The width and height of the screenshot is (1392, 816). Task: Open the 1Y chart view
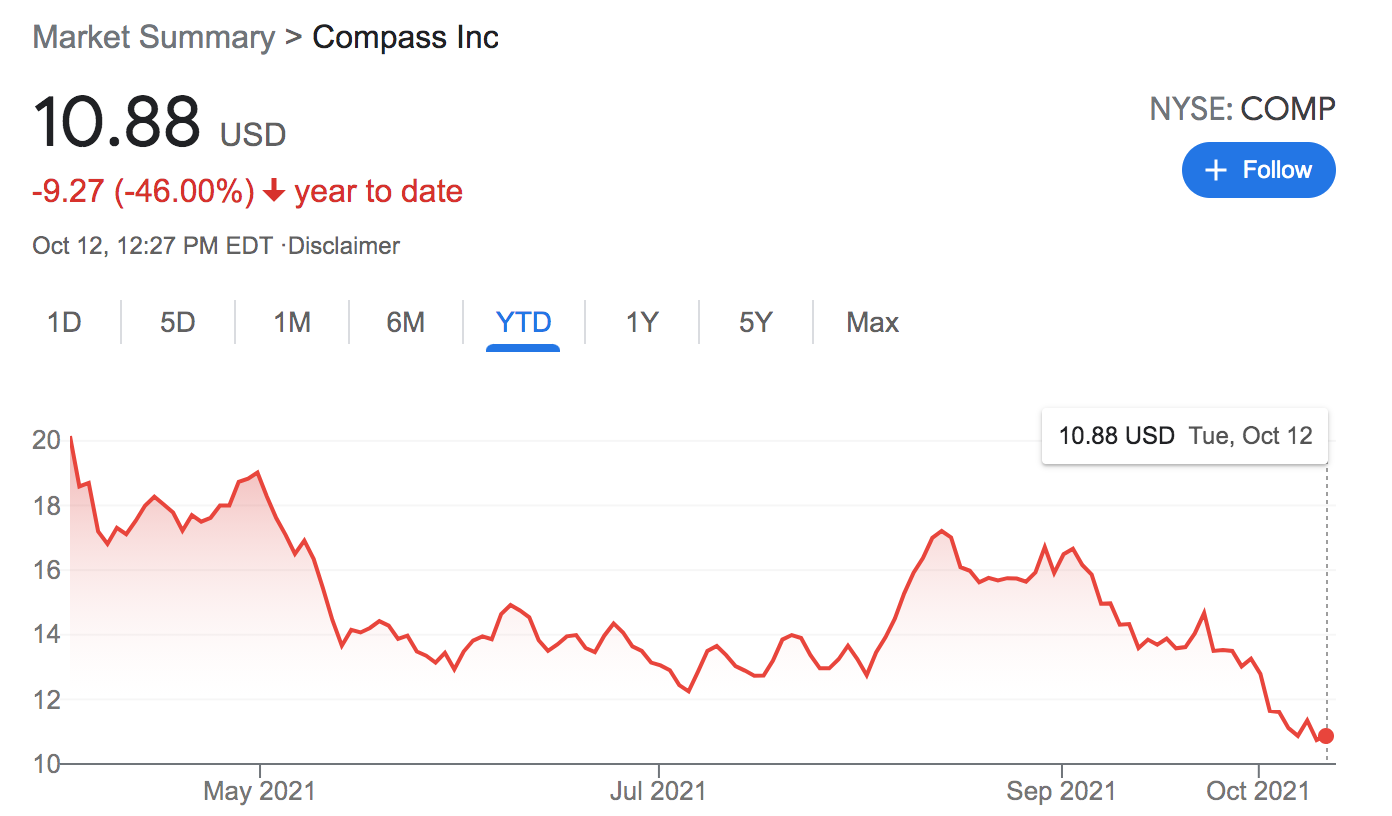tap(642, 322)
